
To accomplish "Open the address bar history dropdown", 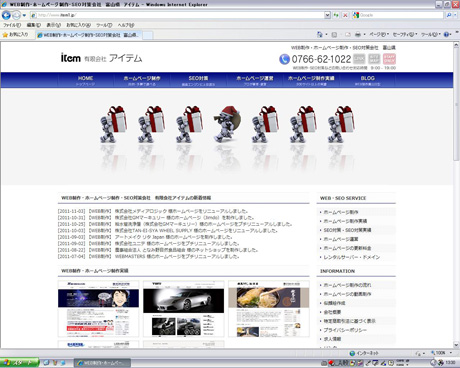I will pos(327,15).
